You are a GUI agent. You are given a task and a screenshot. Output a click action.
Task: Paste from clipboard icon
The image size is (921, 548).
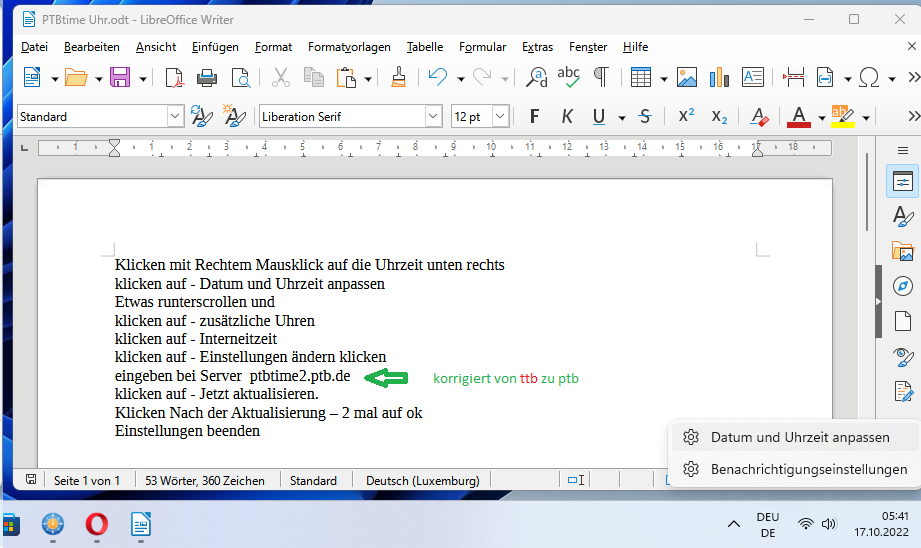point(347,78)
